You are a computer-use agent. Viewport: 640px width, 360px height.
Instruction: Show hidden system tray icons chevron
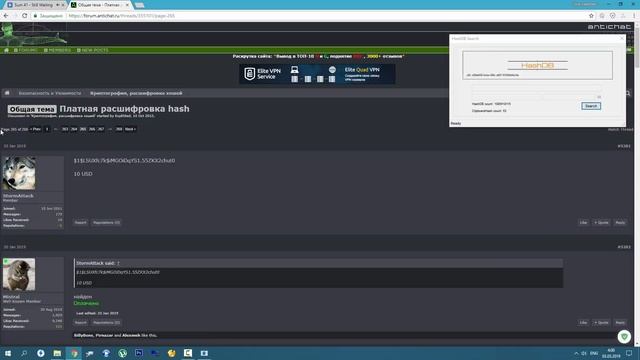576,353
